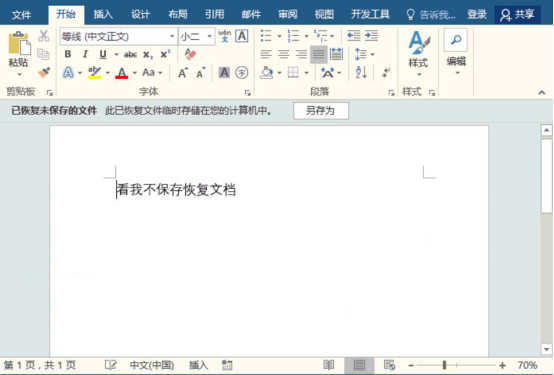This screenshot has width=554, height=375.
Task: Expand the bullets list arrow
Action: click(x=279, y=36)
